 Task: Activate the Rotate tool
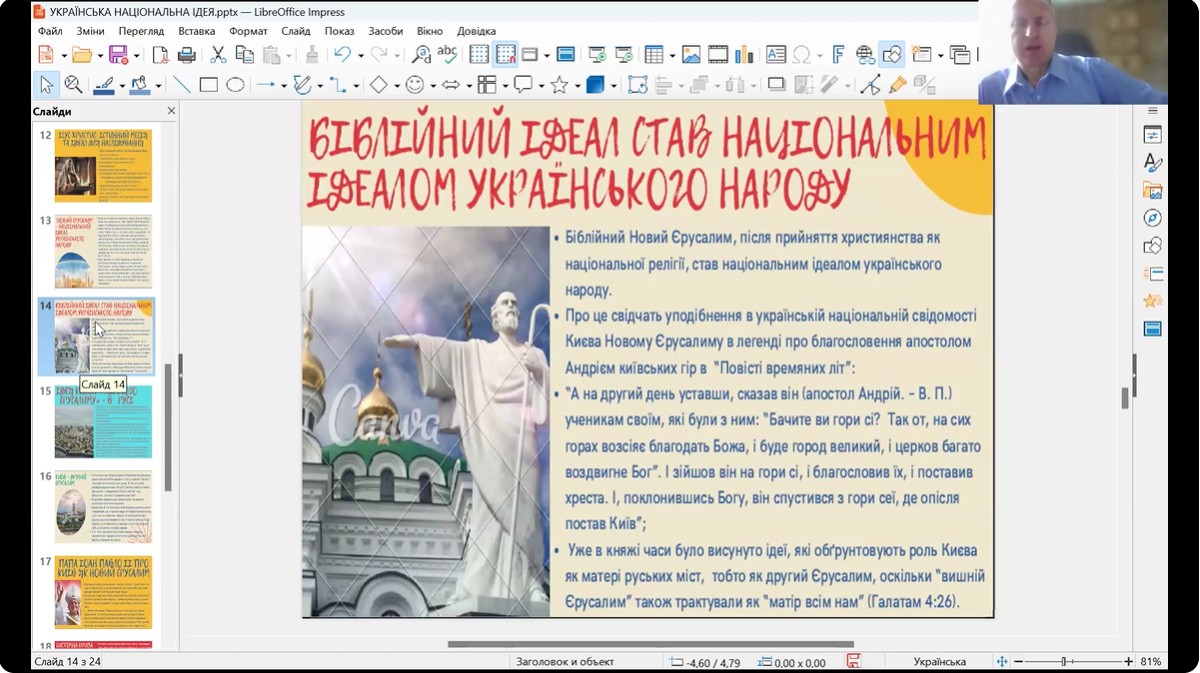tap(636, 85)
